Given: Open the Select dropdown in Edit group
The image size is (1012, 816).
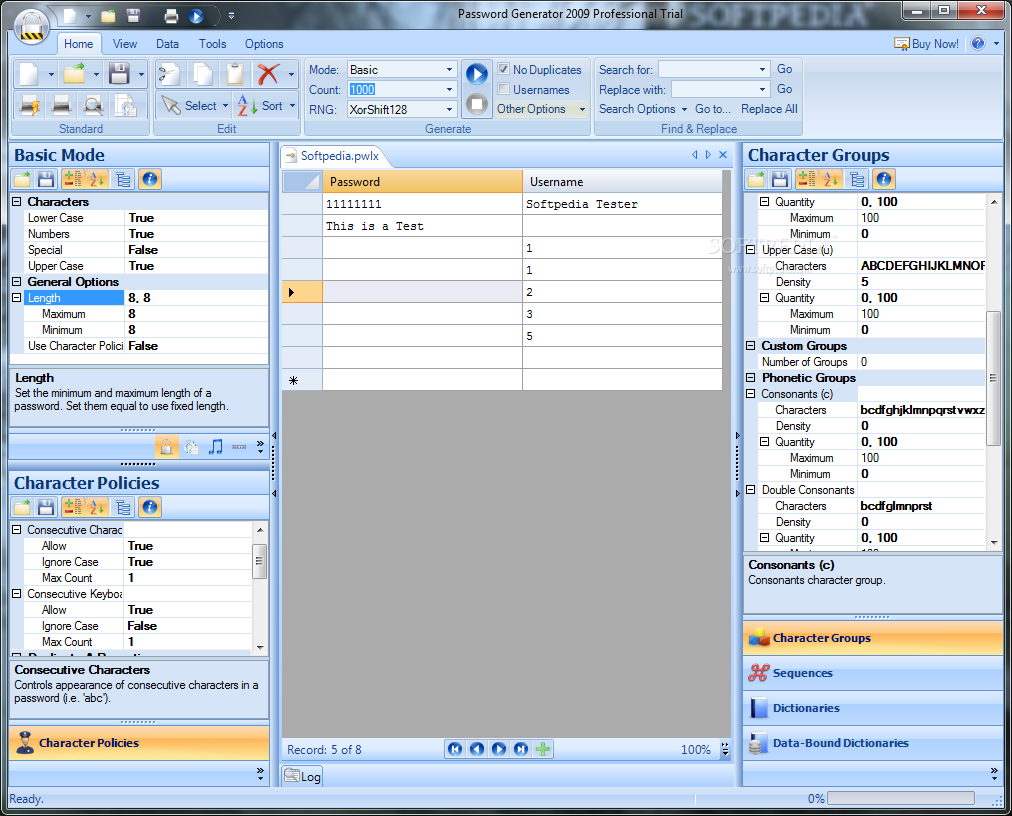Looking at the screenshot, I should [225, 105].
